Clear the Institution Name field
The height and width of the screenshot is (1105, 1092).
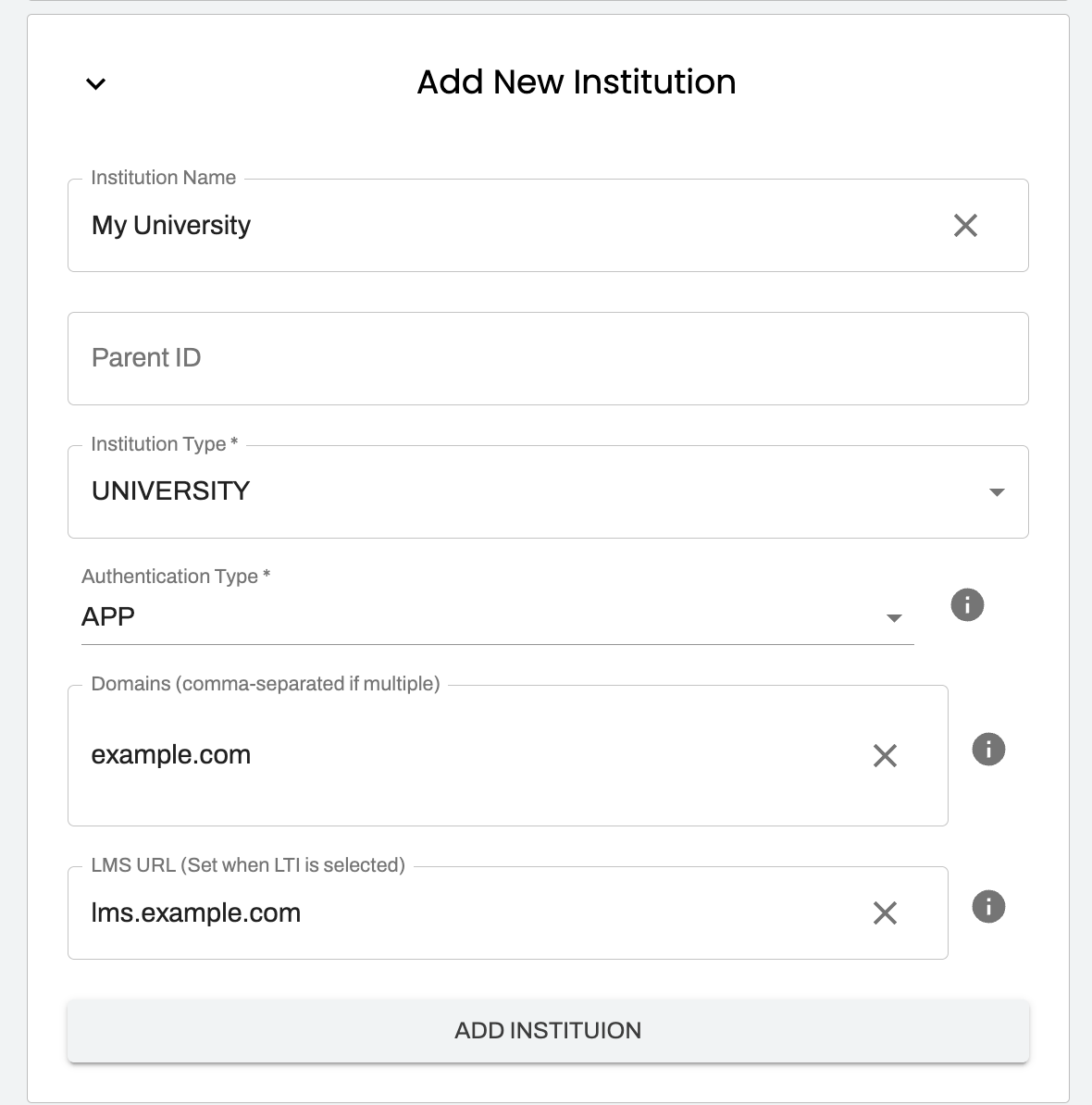pyautogui.click(x=965, y=226)
